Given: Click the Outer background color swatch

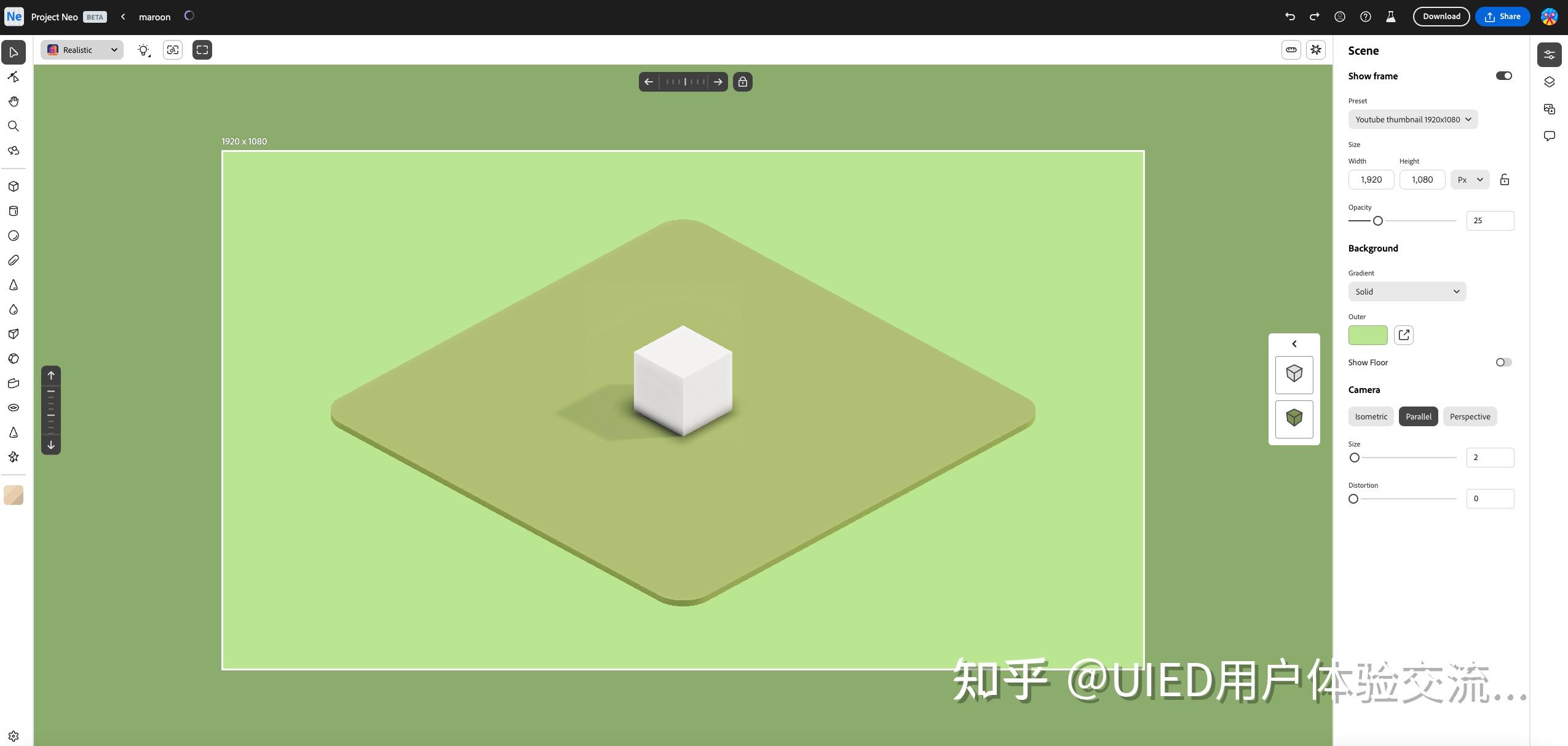Looking at the screenshot, I should pos(1368,335).
